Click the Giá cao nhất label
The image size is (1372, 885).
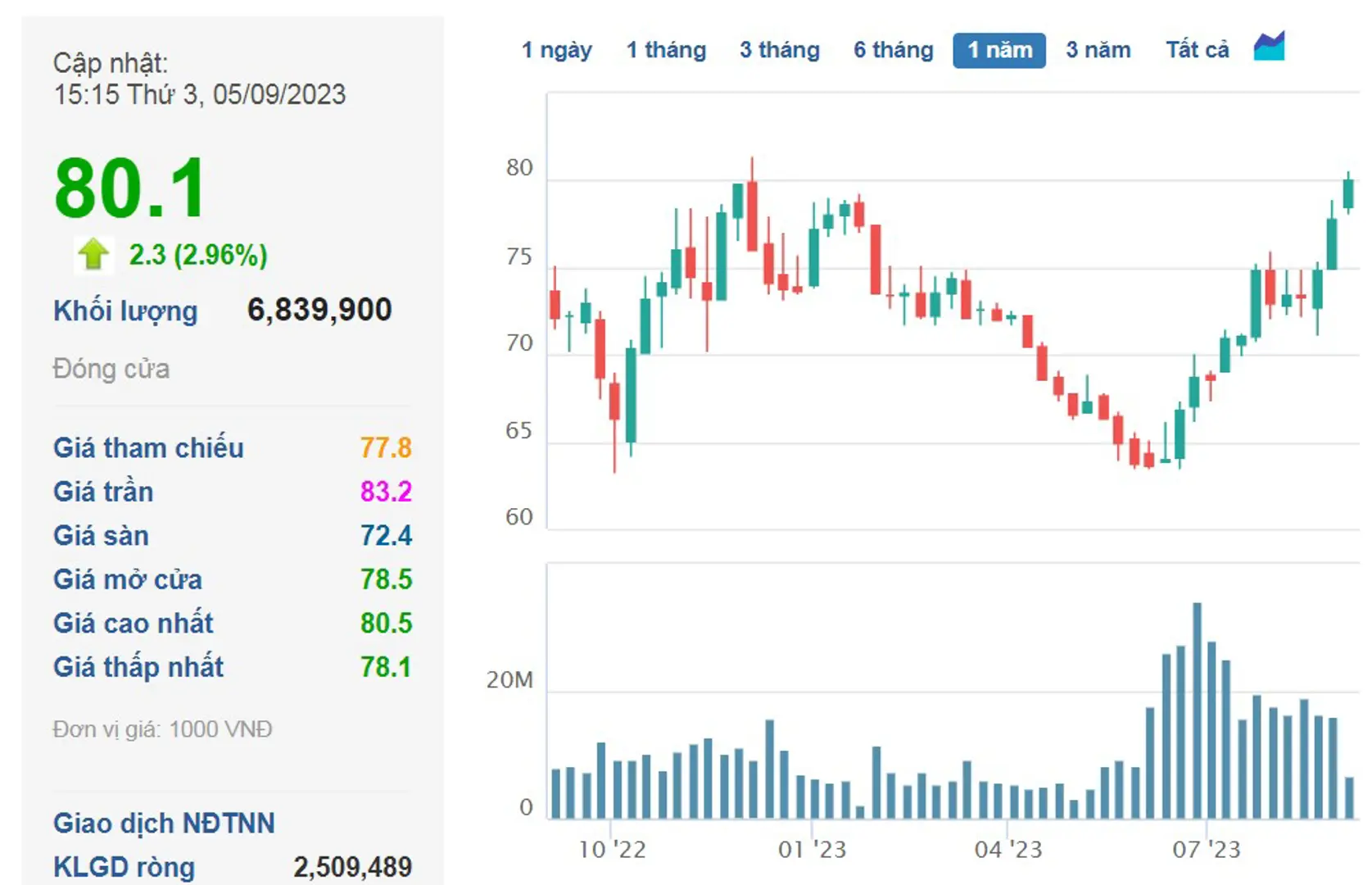click(133, 624)
